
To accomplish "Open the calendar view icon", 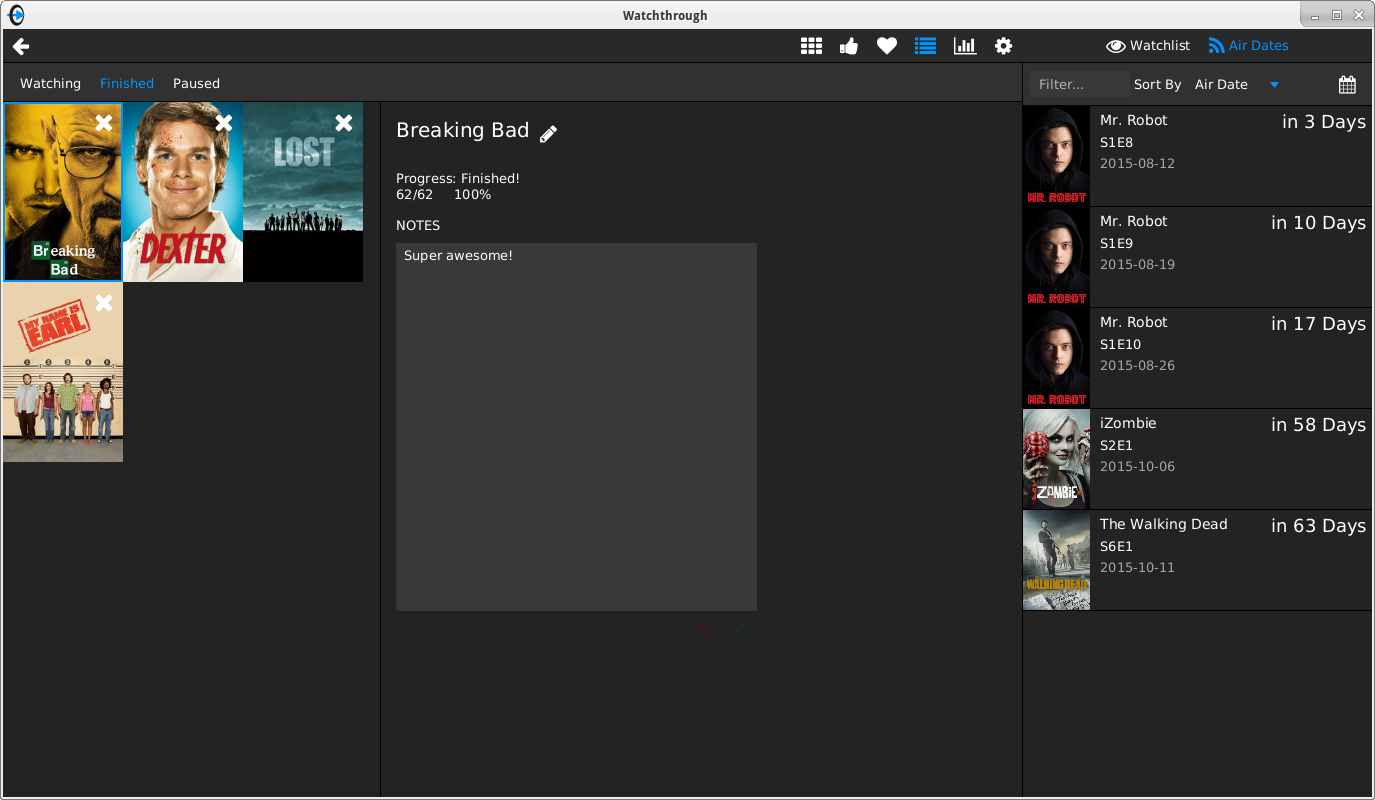I will (x=1347, y=85).
